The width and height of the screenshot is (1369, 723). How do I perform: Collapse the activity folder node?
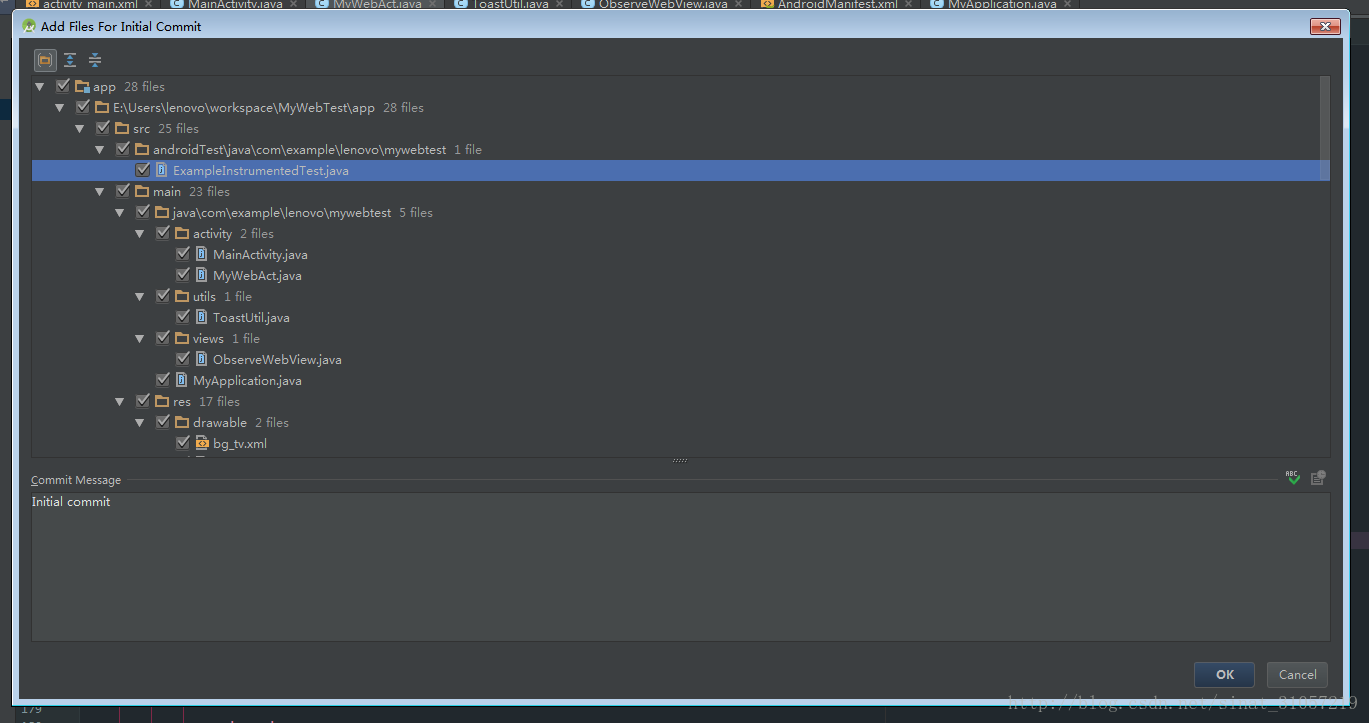pos(140,234)
